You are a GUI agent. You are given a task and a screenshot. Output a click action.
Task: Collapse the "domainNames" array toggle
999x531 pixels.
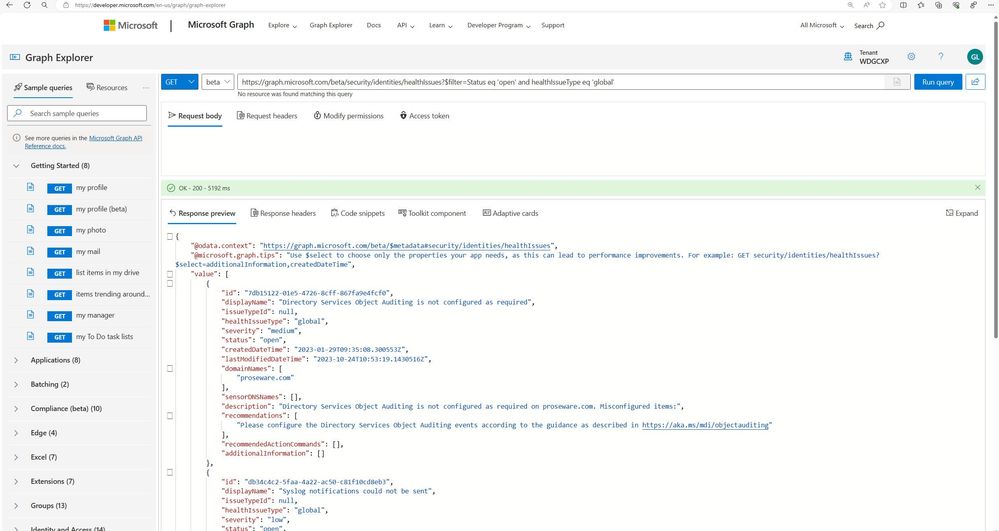click(170, 368)
